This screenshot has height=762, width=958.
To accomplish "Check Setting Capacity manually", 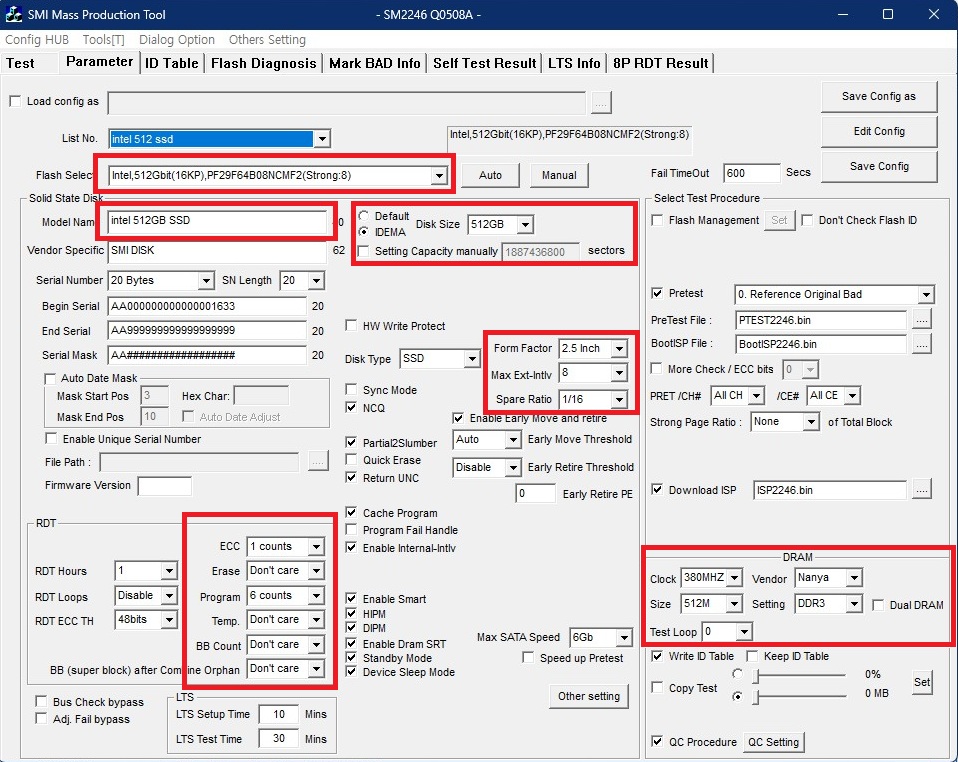I will [x=364, y=251].
